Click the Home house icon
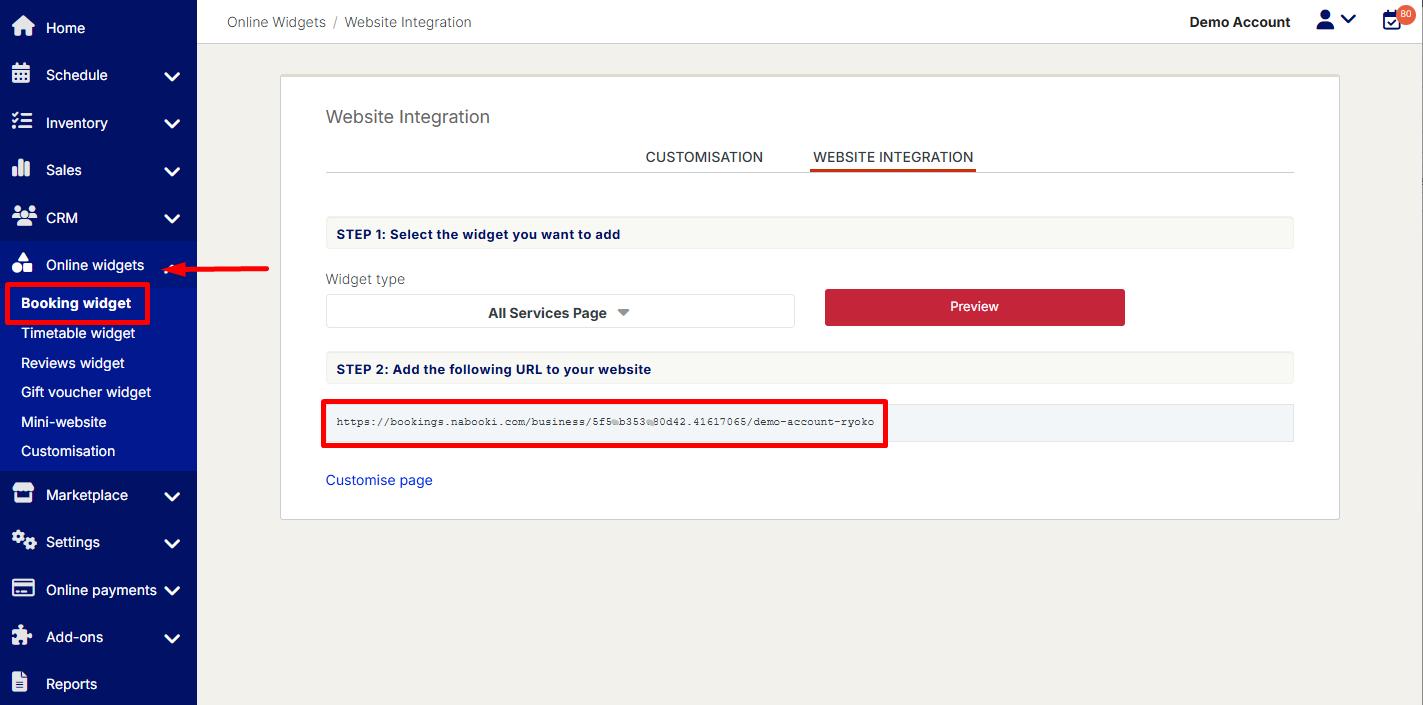The image size is (1423, 705). (23, 27)
